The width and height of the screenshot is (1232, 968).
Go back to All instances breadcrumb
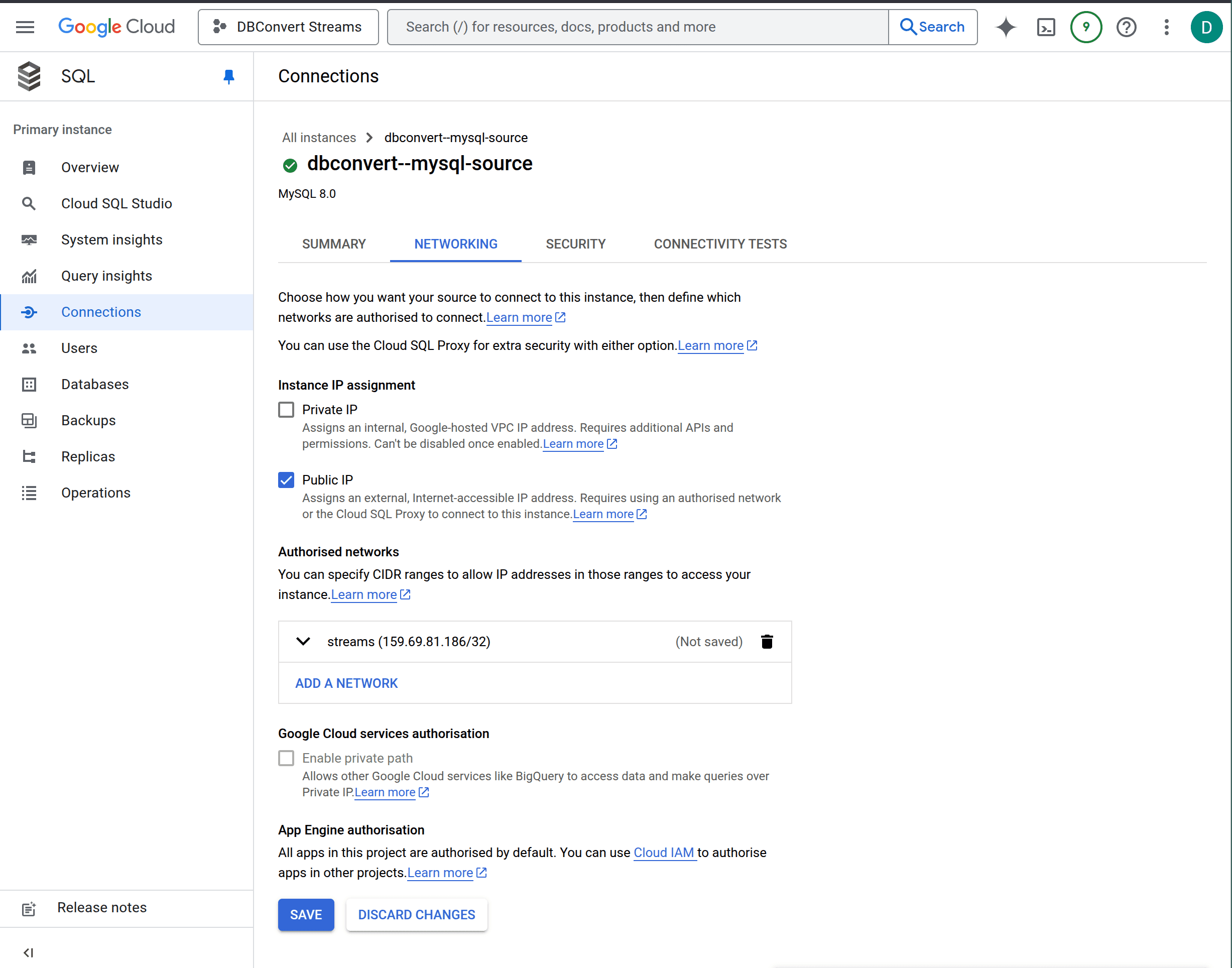[x=319, y=138]
